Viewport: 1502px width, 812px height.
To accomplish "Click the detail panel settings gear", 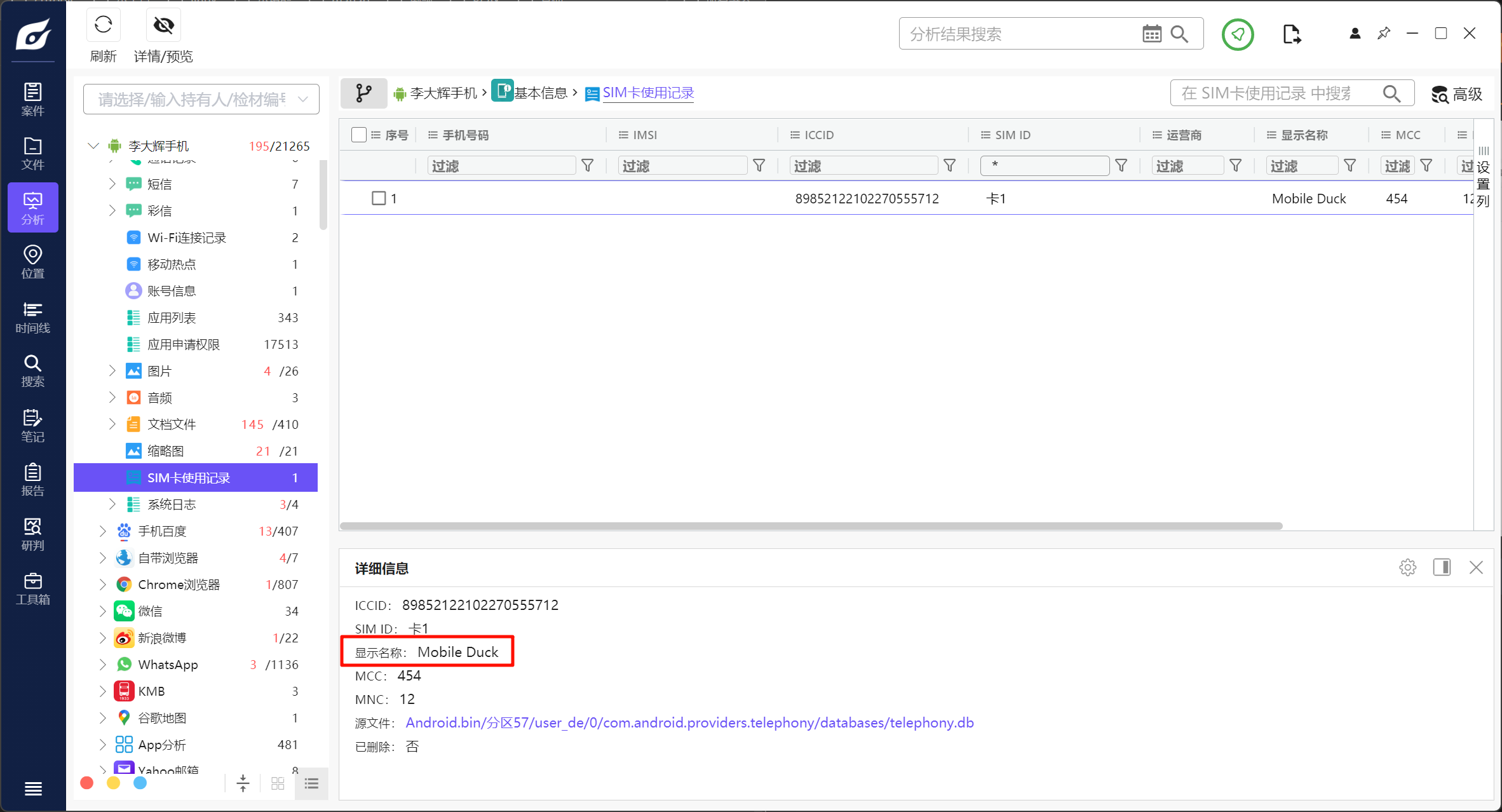I will (1407, 567).
